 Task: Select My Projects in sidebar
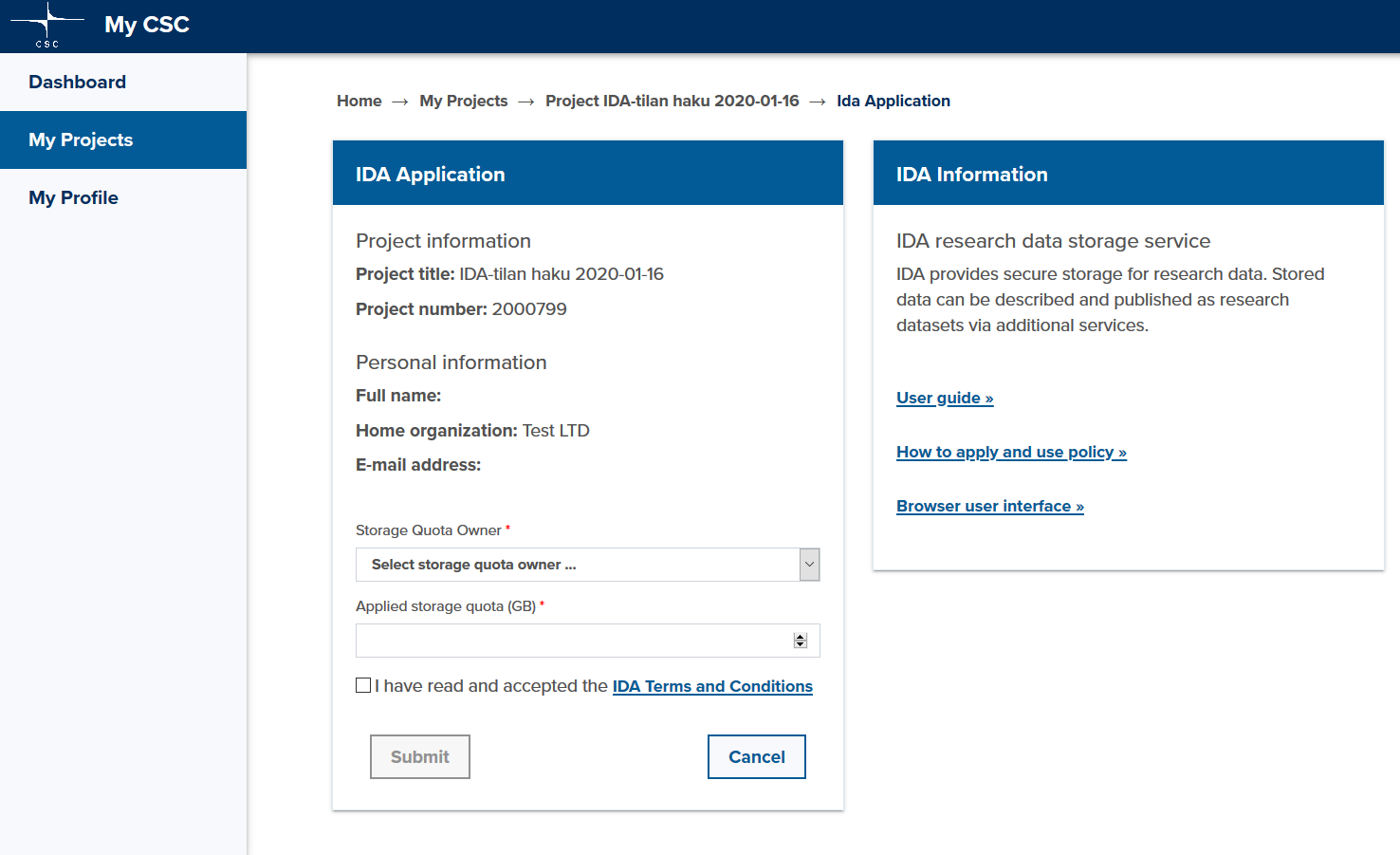tap(123, 139)
